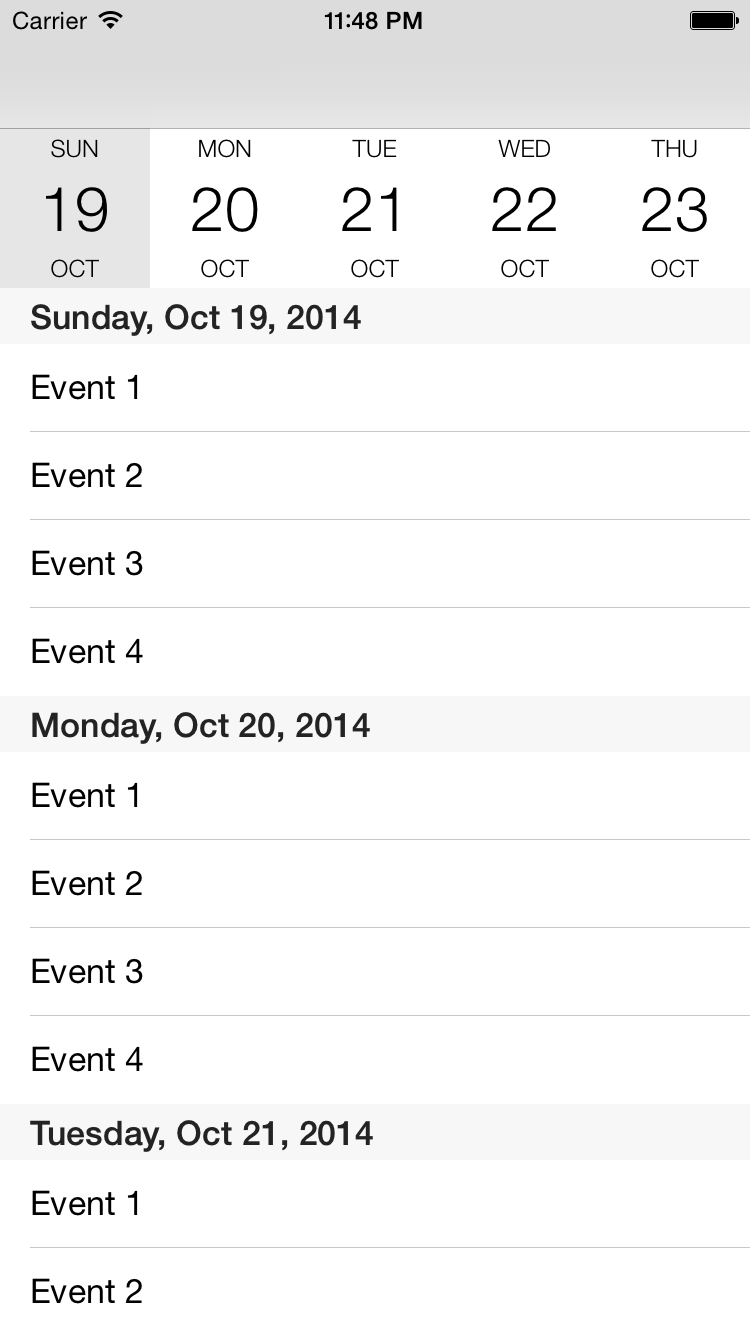Open Event 1 under Monday, Oct 20
750x1334 pixels.
click(x=375, y=796)
